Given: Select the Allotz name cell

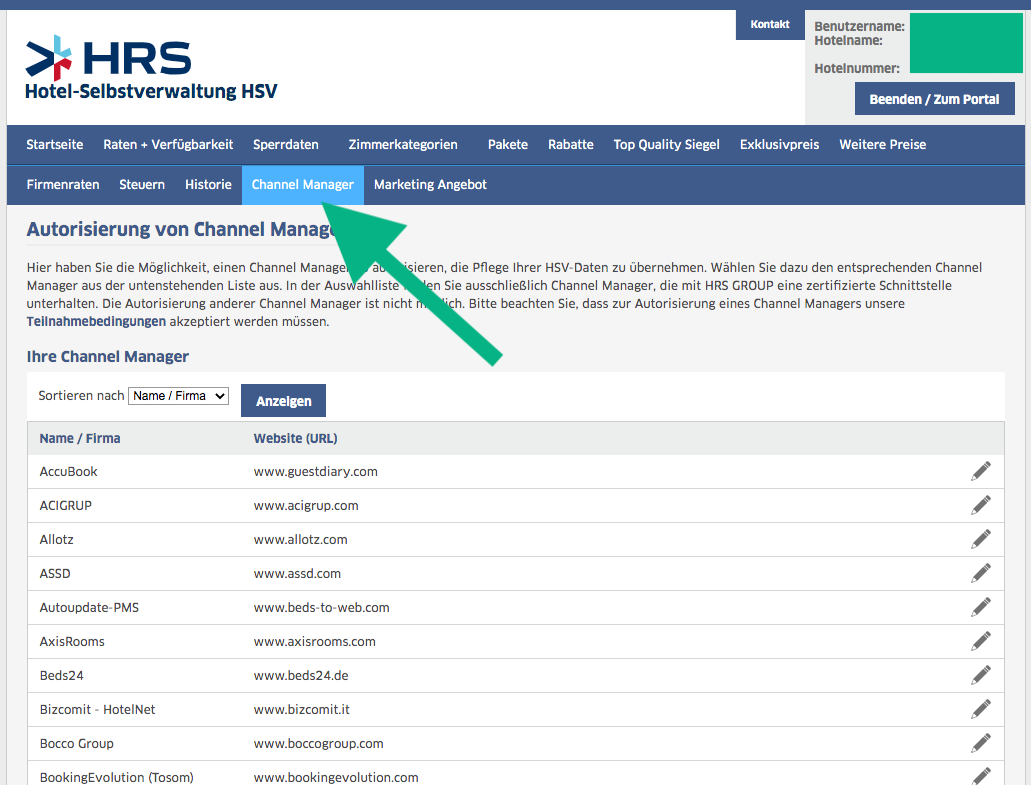Looking at the screenshot, I should coord(57,540).
